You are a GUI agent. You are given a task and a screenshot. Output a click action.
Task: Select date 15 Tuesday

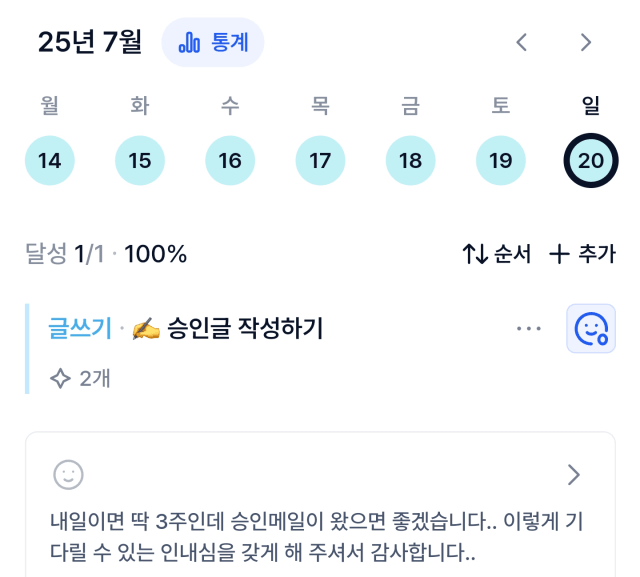(140, 160)
